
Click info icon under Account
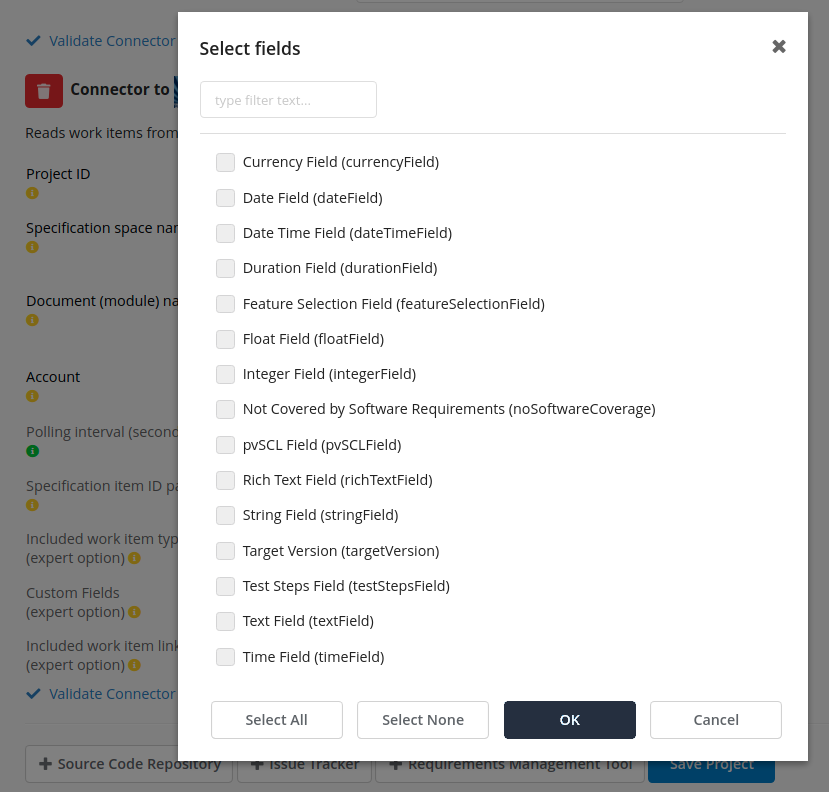(32, 396)
